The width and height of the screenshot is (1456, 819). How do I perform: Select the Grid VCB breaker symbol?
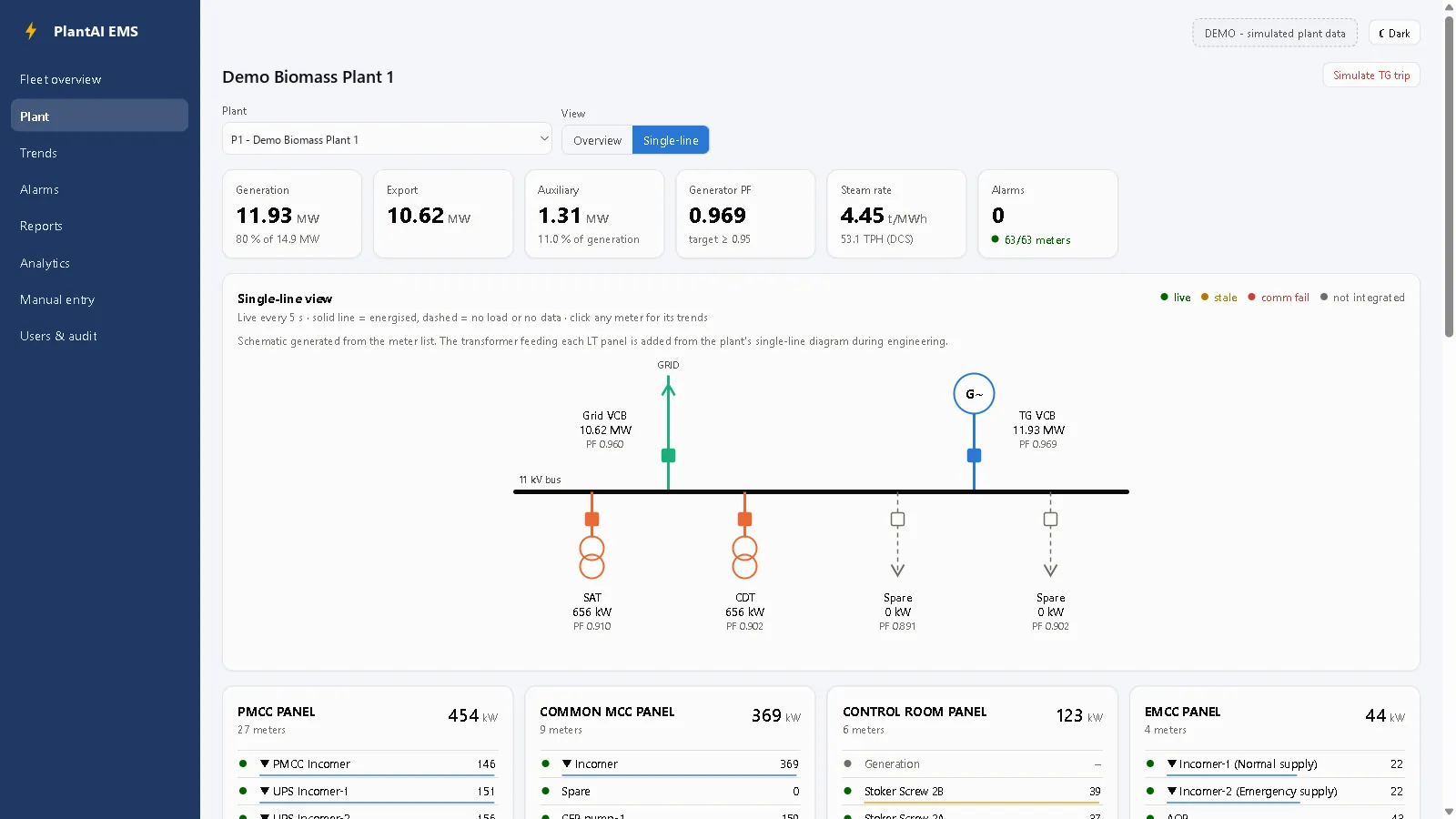click(668, 456)
